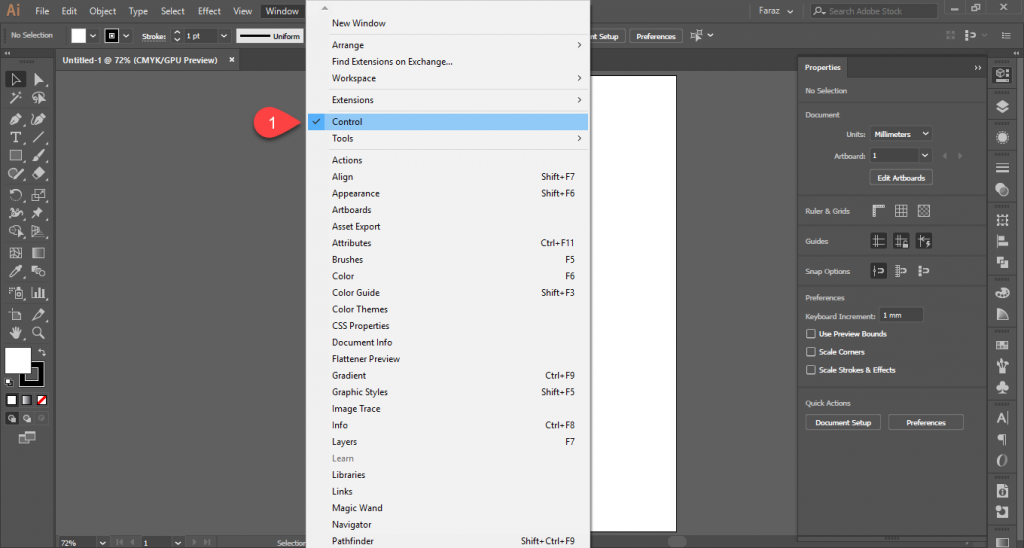The image size is (1024, 548).
Task: Open the Layers panel icon in right dock
Action: 1002,106
